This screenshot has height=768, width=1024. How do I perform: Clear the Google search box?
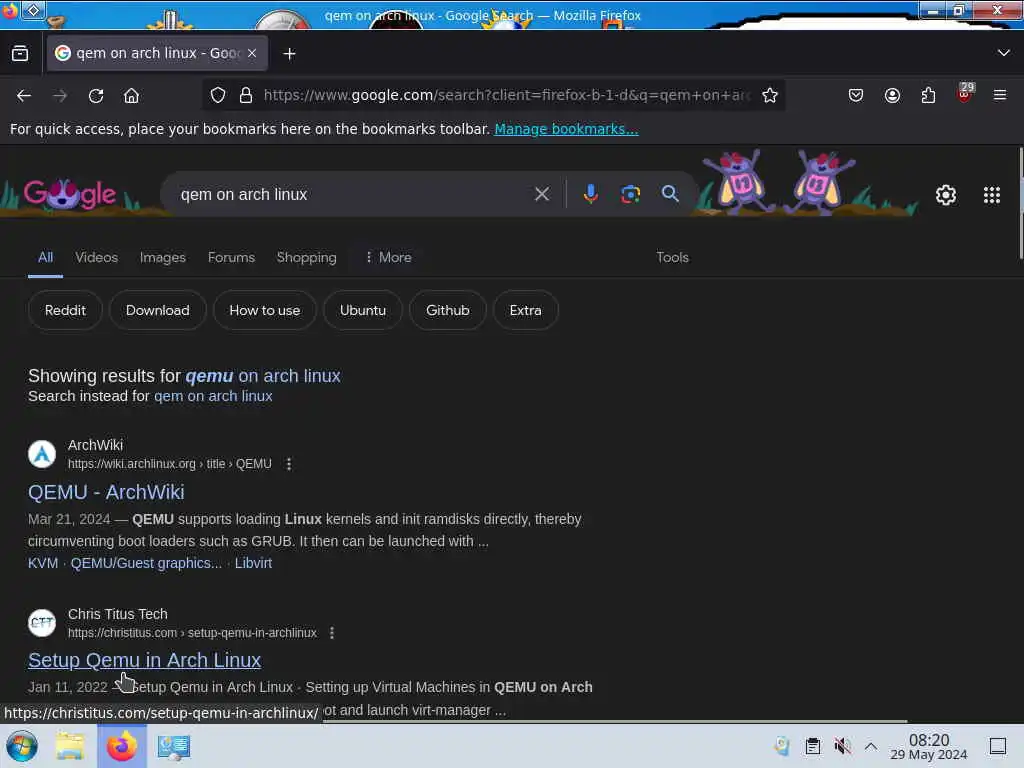pyautogui.click(x=541, y=194)
